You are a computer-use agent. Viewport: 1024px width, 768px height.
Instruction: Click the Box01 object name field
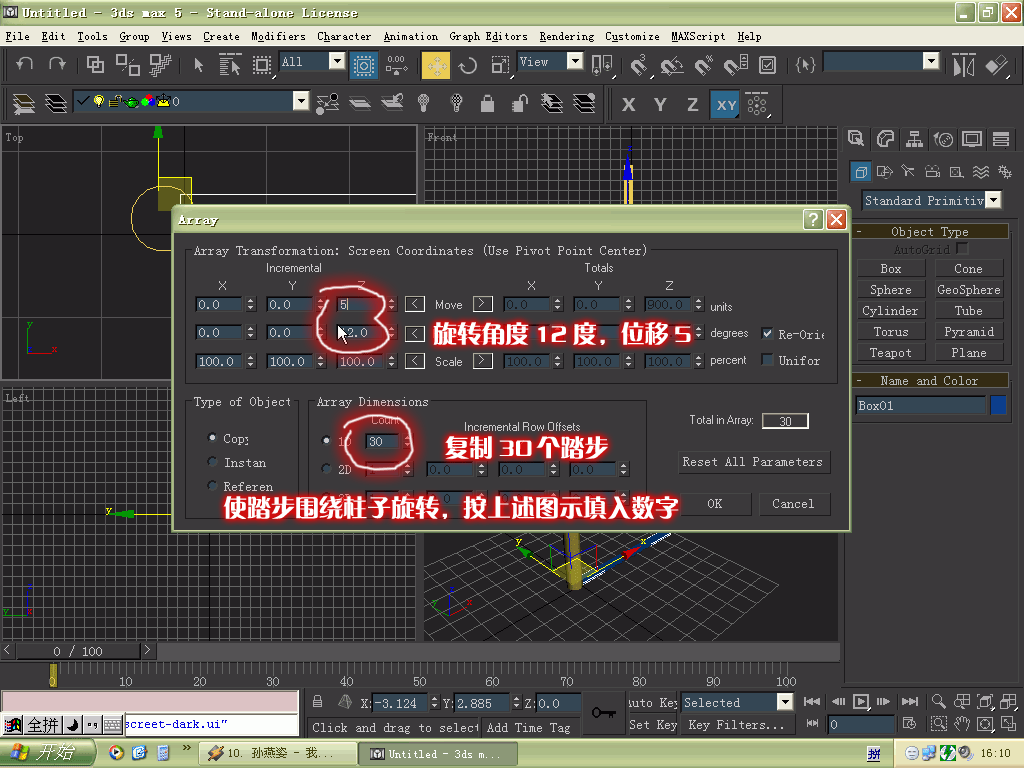(x=920, y=405)
